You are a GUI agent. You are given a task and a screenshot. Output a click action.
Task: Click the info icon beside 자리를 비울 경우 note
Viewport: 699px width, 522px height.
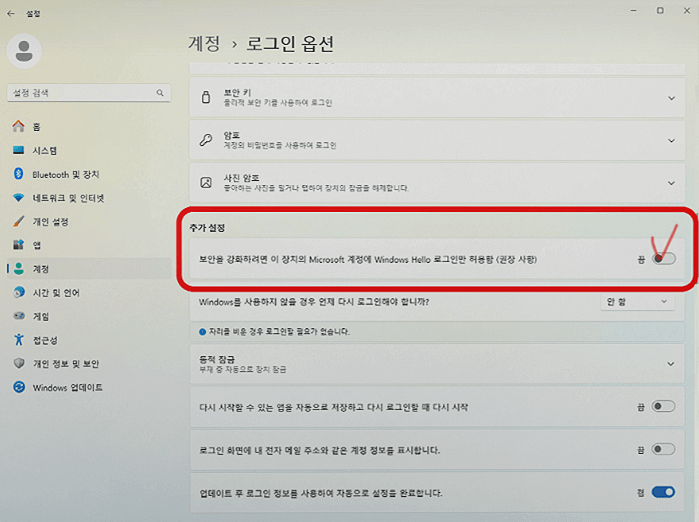click(202, 332)
